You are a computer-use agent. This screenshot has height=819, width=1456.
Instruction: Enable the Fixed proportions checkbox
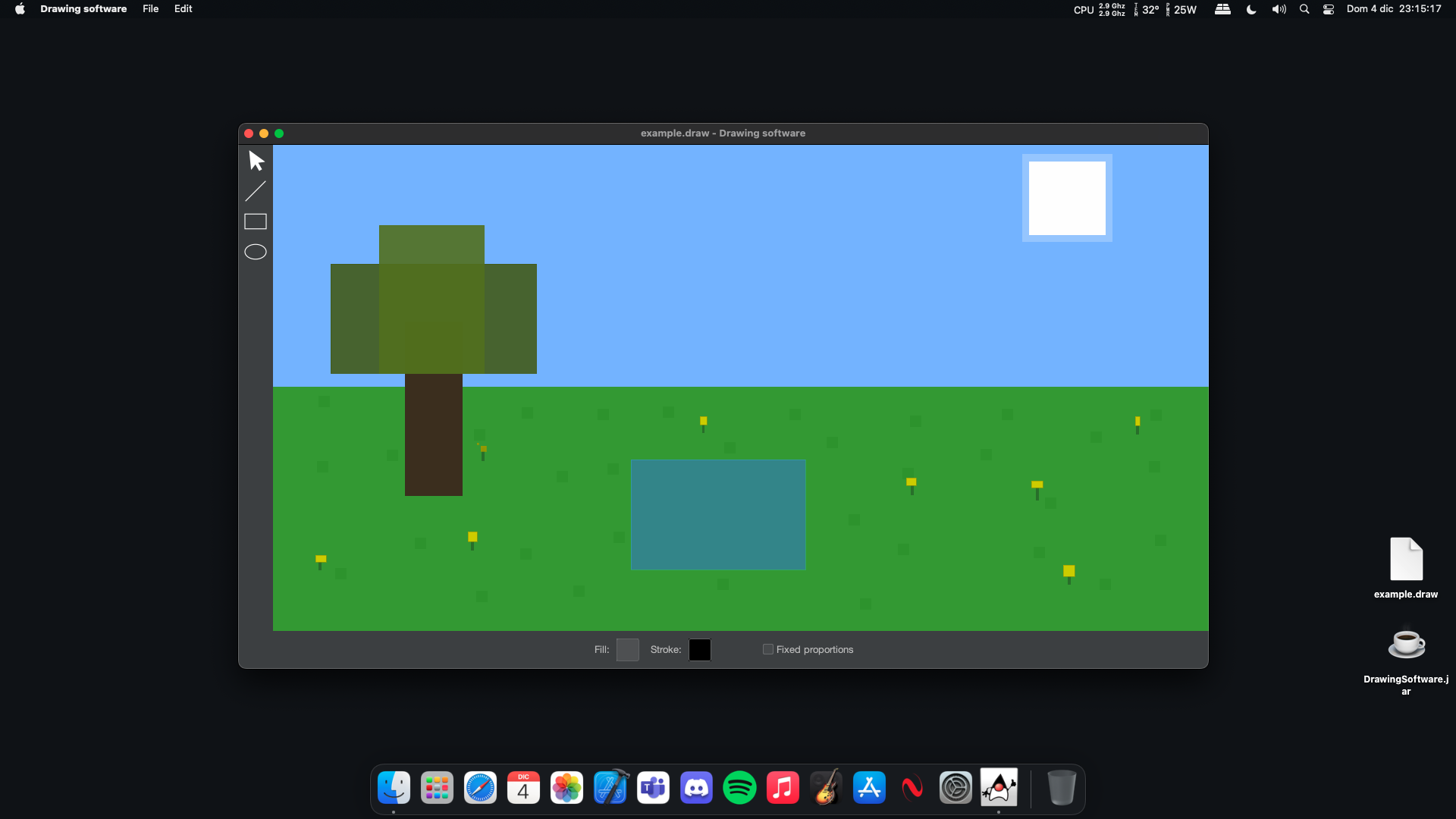[768, 649]
